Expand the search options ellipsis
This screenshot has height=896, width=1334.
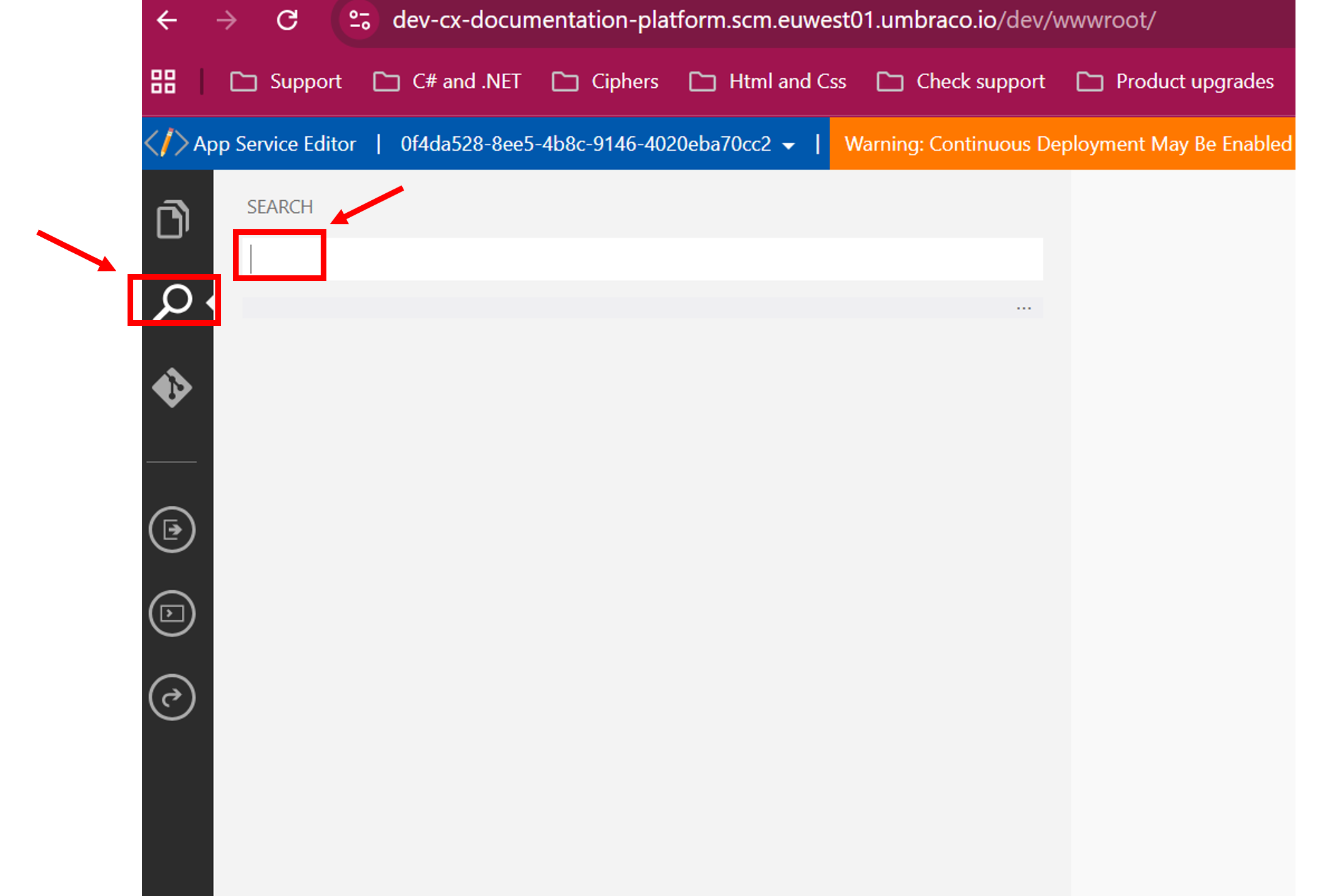tap(1023, 308)
